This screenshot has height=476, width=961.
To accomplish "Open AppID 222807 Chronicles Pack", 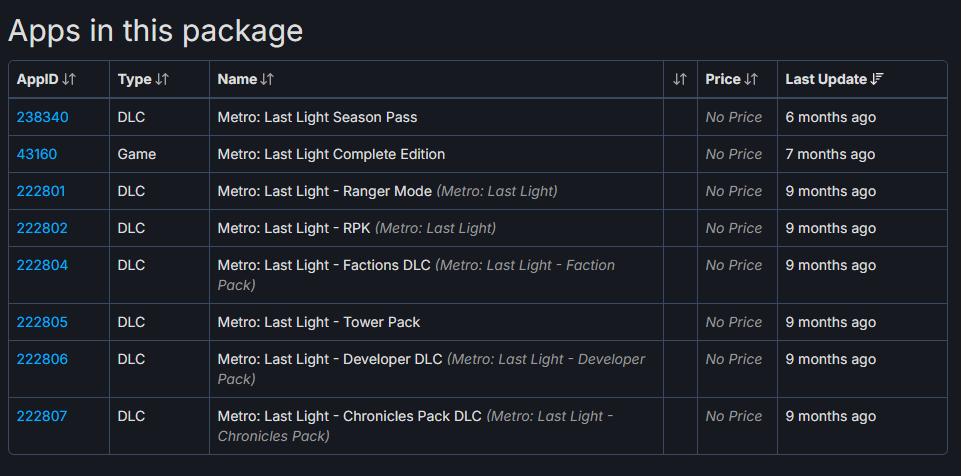I will (42, 416).
